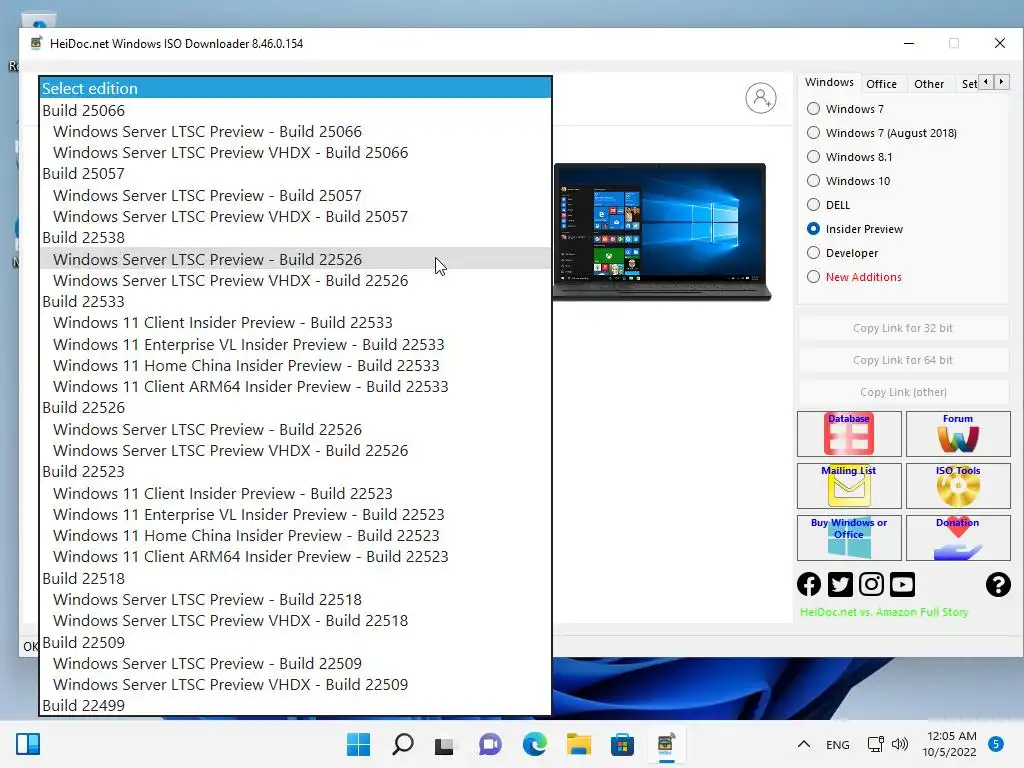This screenshot has width=1024, height=768.
Task: Choose Windows Server LTSC Preview - Build 25057
Action: (296, 195)
